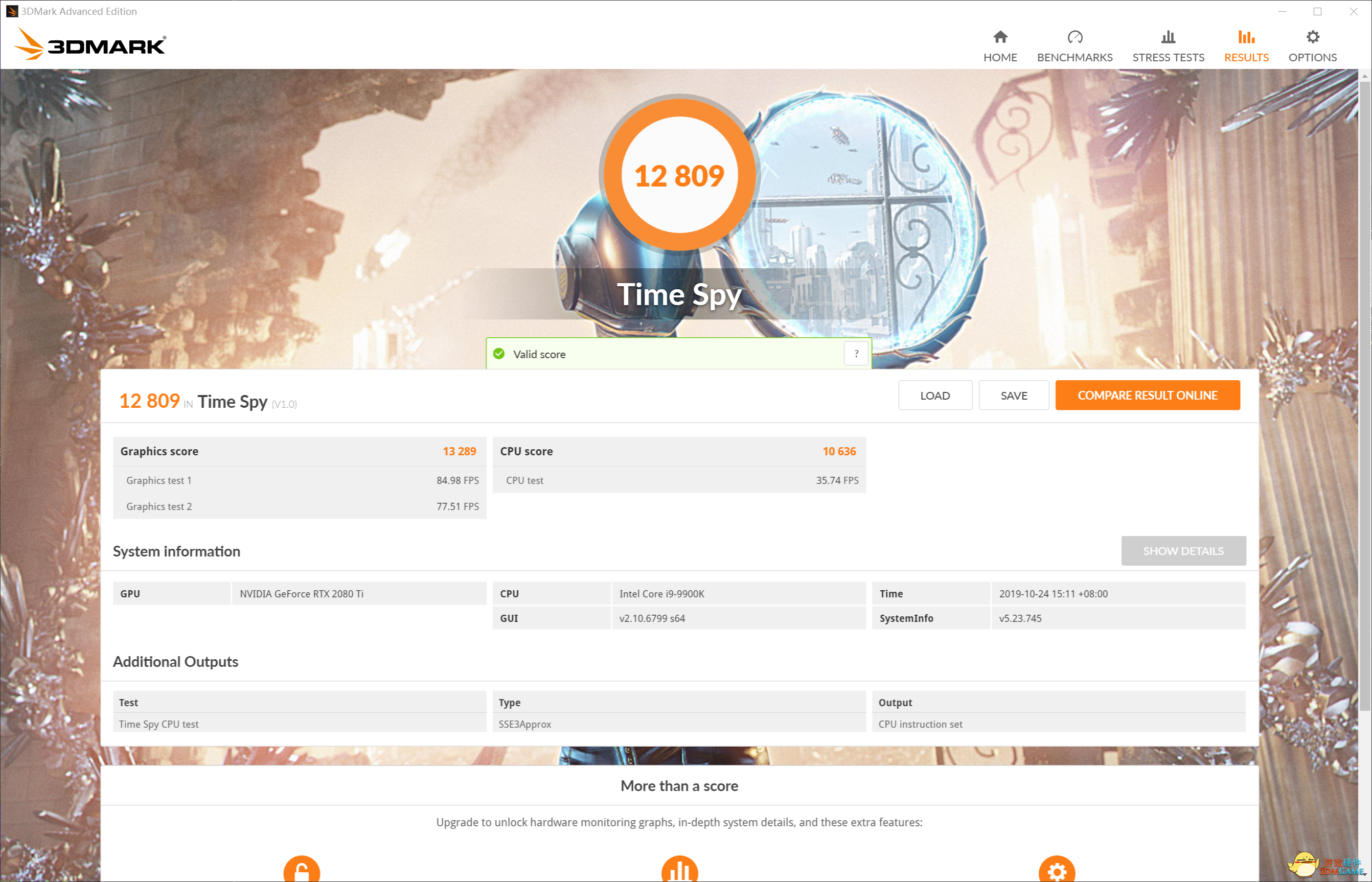This screenshot has height=882, width=1372.
Task: Open Benchmarks via the gauge icon
Action: pyautogui.click(x=1074, y=37)
